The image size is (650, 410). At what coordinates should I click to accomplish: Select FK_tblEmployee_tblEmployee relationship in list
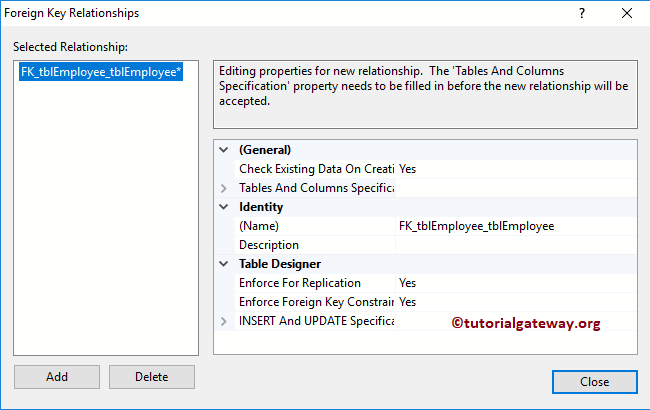100,72
